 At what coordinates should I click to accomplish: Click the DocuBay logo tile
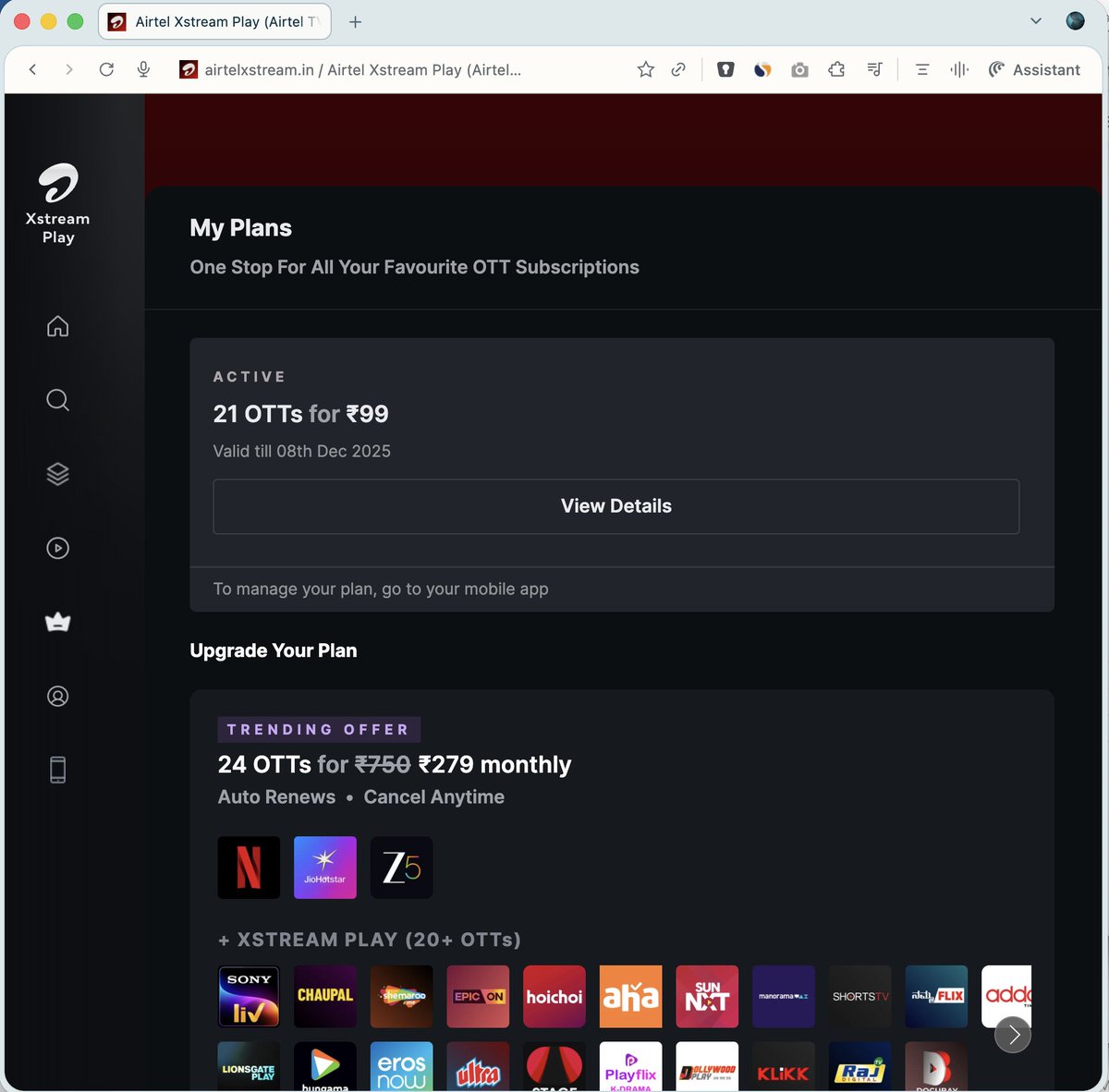tap(936, 1067)
